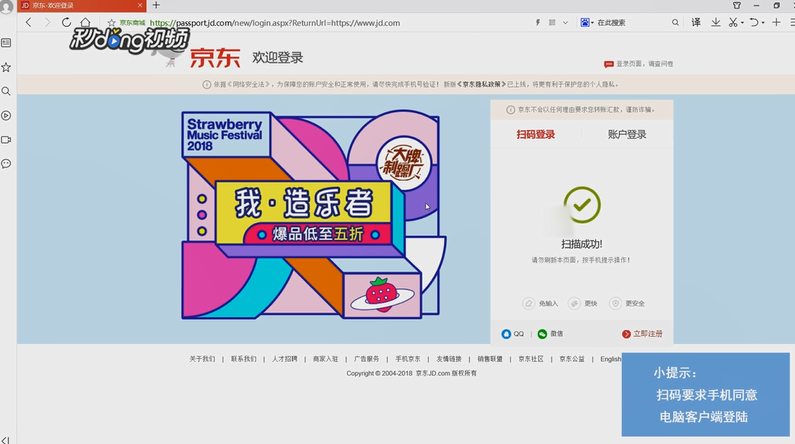Screen dimensions: 795x444
Task: Open the 销售联盟 footer link
Action: point(490,359)
